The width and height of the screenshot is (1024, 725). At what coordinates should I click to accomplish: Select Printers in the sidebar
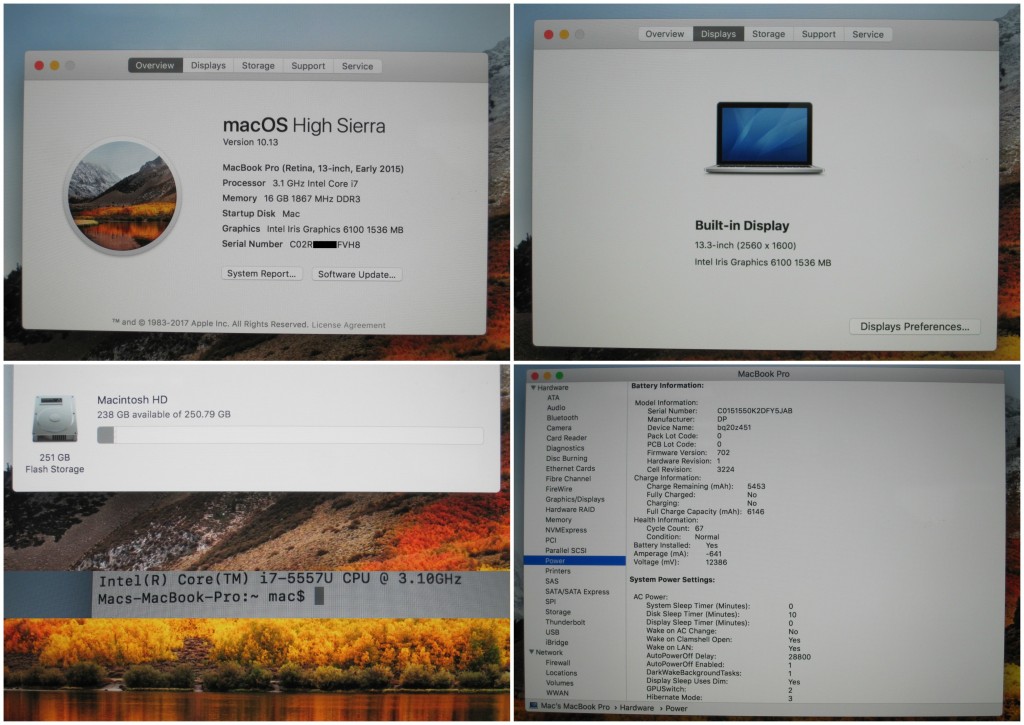click(558, 571)
